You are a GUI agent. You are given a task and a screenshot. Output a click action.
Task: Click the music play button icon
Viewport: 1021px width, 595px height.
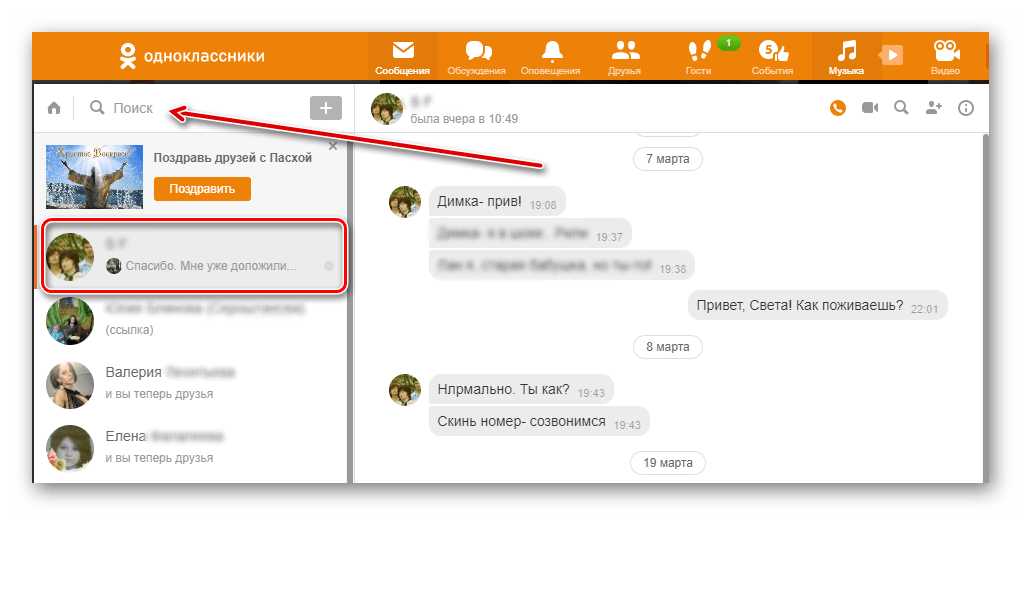tap(892, 55)
